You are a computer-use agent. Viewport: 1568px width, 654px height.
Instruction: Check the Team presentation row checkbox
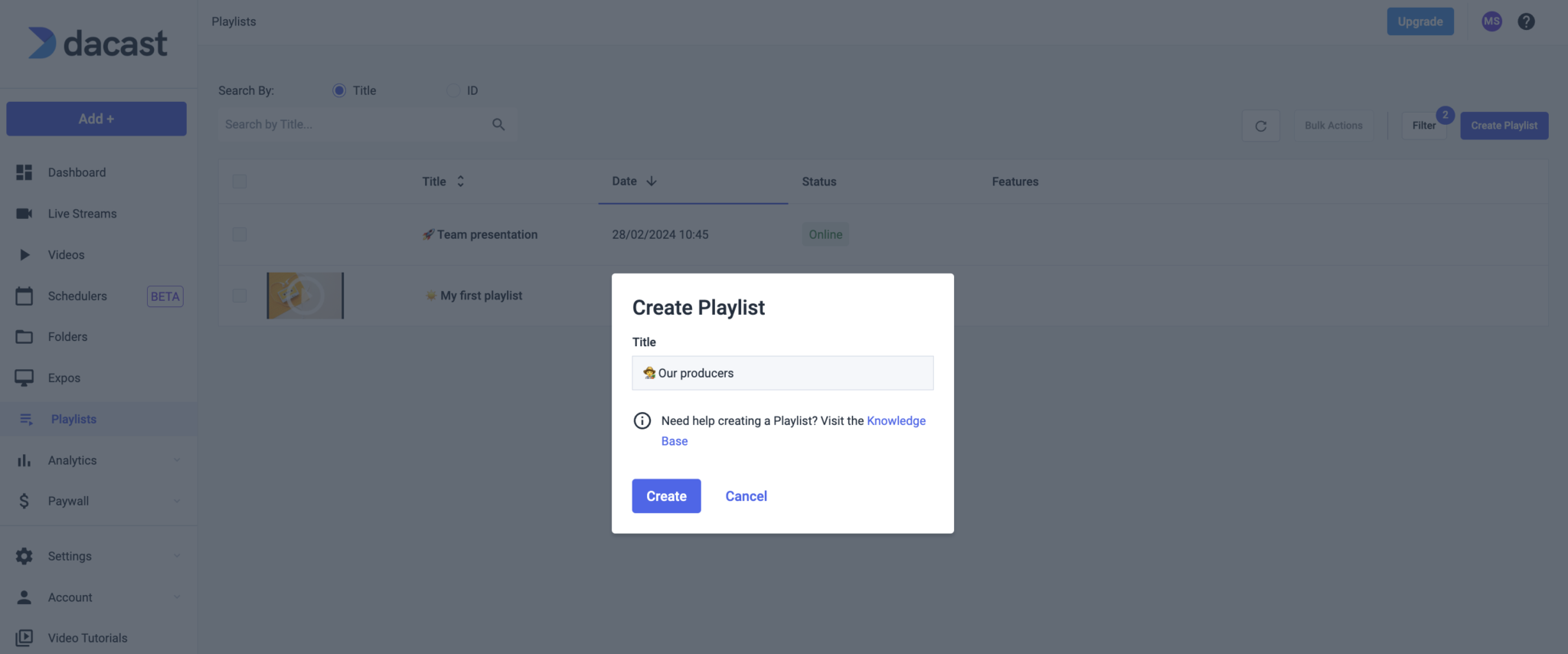240,234
